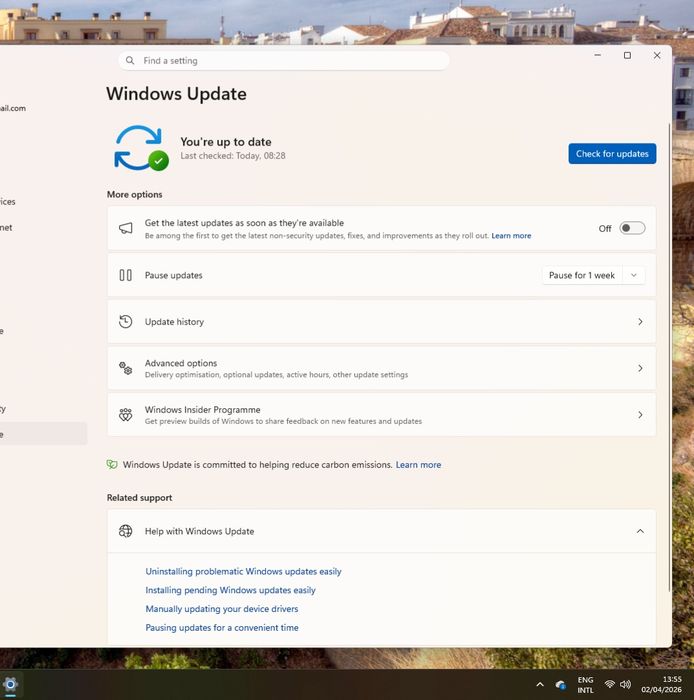The width and height of the screenshot is (694, 700).
Task: Open the Wi-Fi network tray icon
Action: point(609,685)
